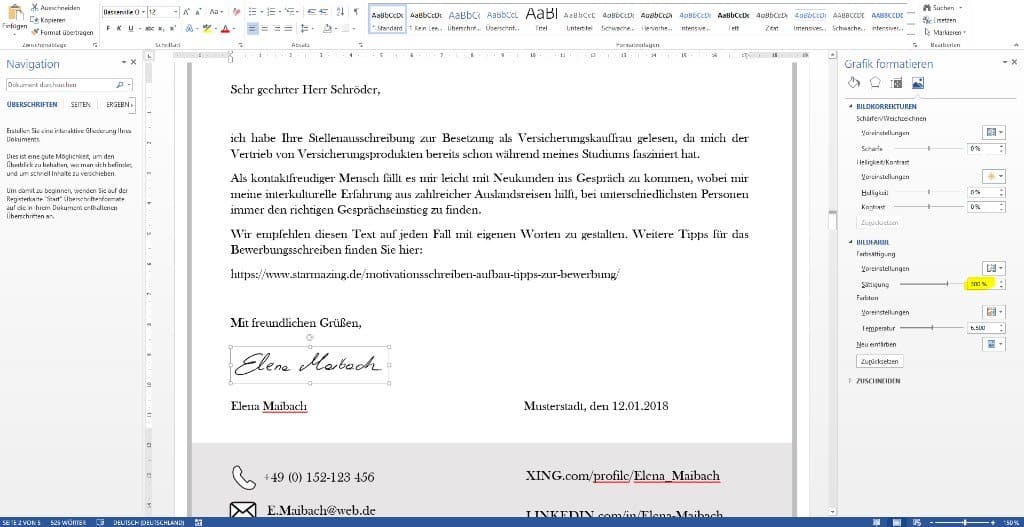Image resolution: width=1024 pixels, height=527 pixels.
Task: Click the Kontrast slider
Action: 931,207
